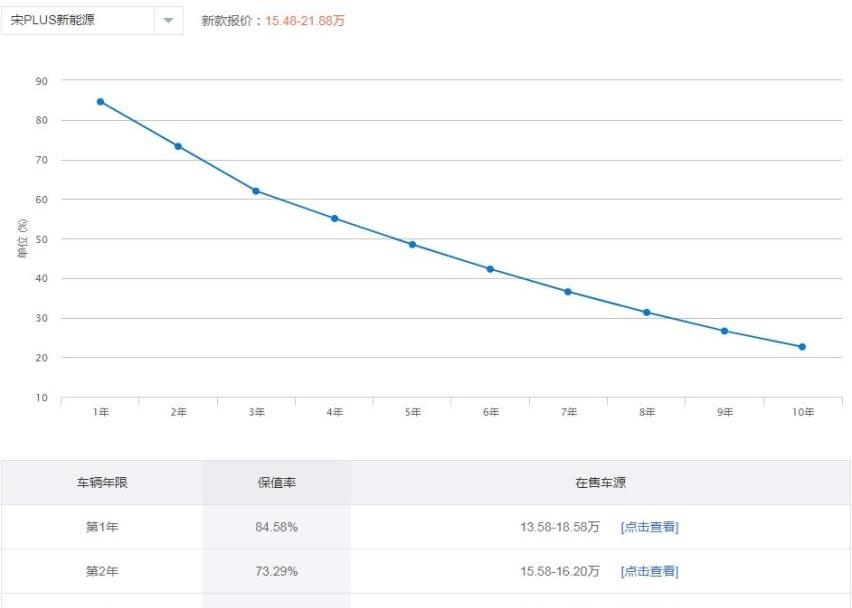
Task: Select the 8年 data point on chart
Action: (x=647, y=312)
